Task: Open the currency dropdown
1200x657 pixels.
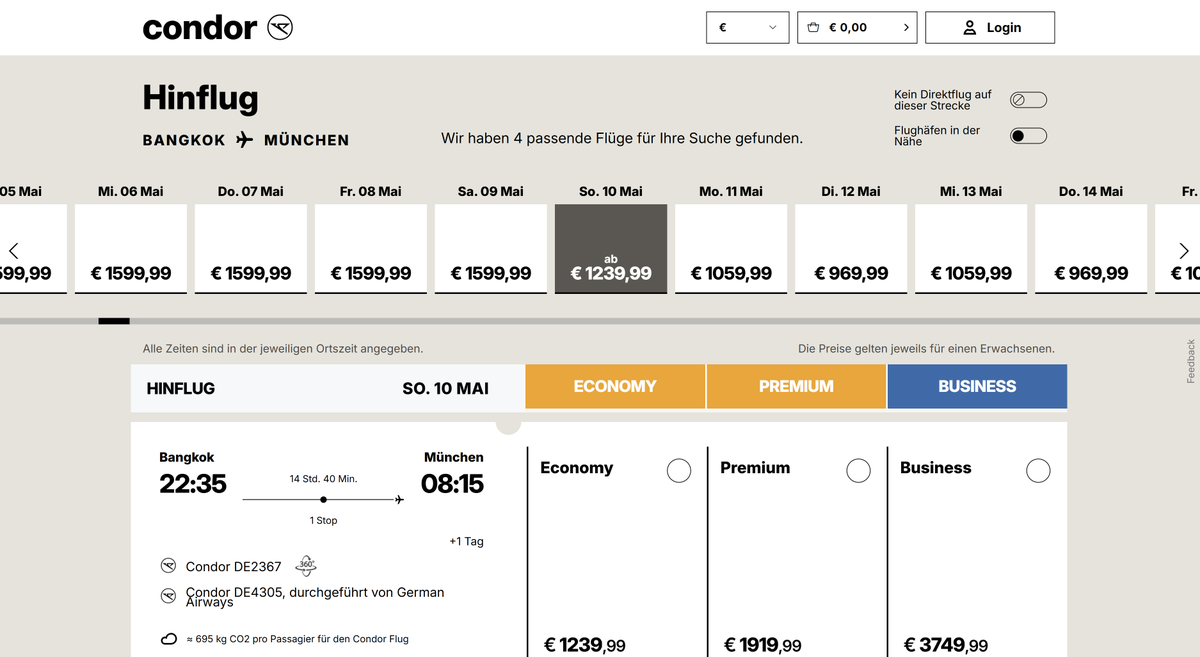Action: tap(748, 28)
